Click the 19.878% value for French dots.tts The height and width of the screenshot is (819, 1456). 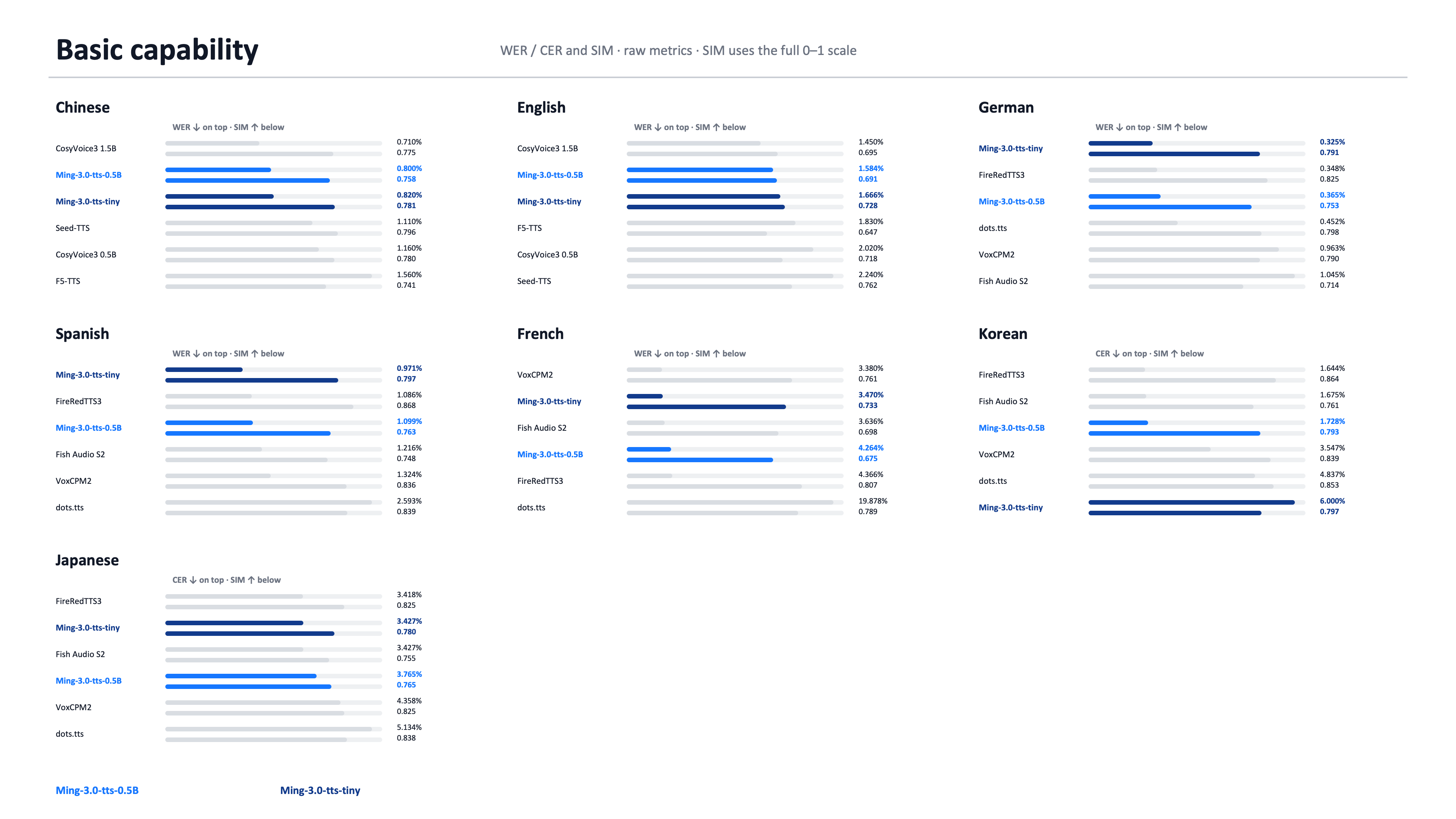pos(873,501)
